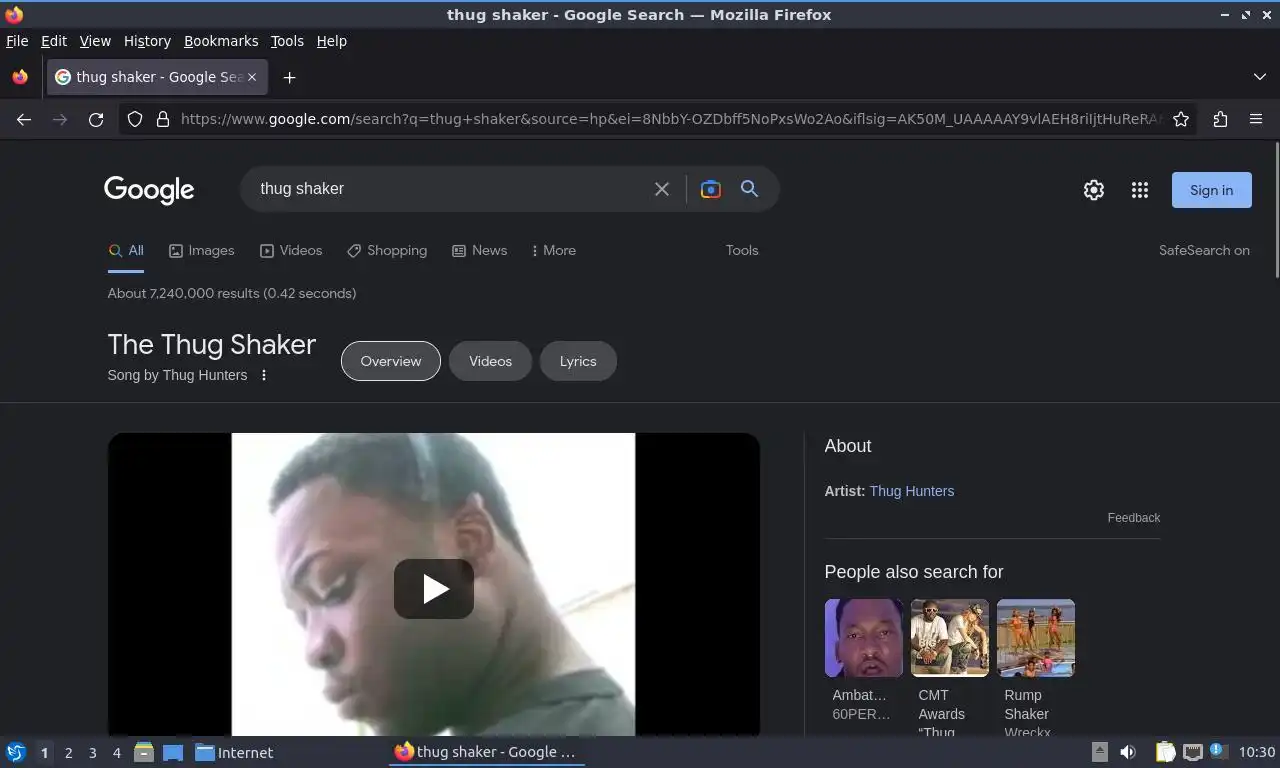The height and width of the screenshot is (768, 1280).
Task: Switch to workspace 2
Action: click(x=68, y=753)
